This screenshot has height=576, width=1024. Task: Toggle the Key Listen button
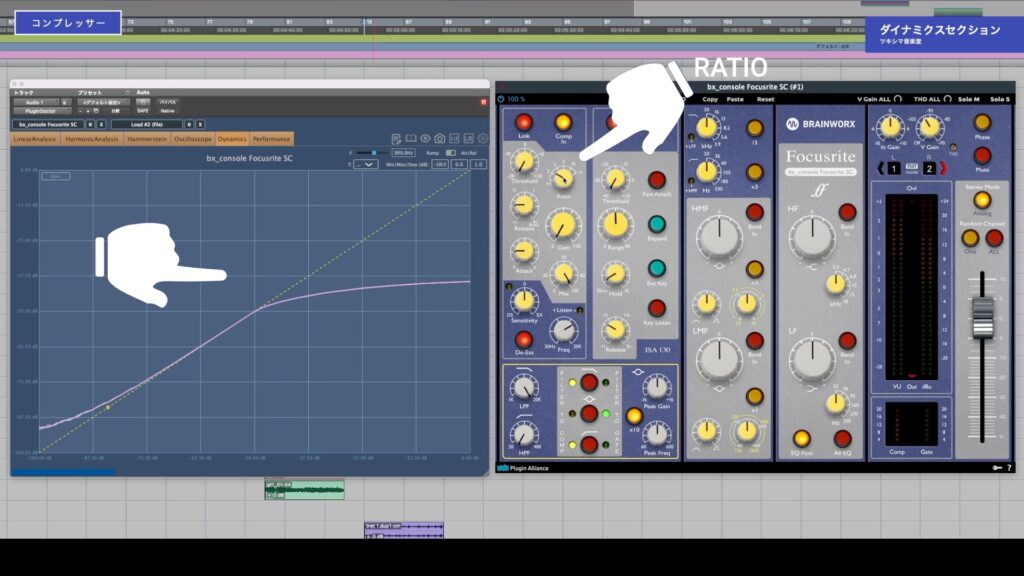click(656, 308)
